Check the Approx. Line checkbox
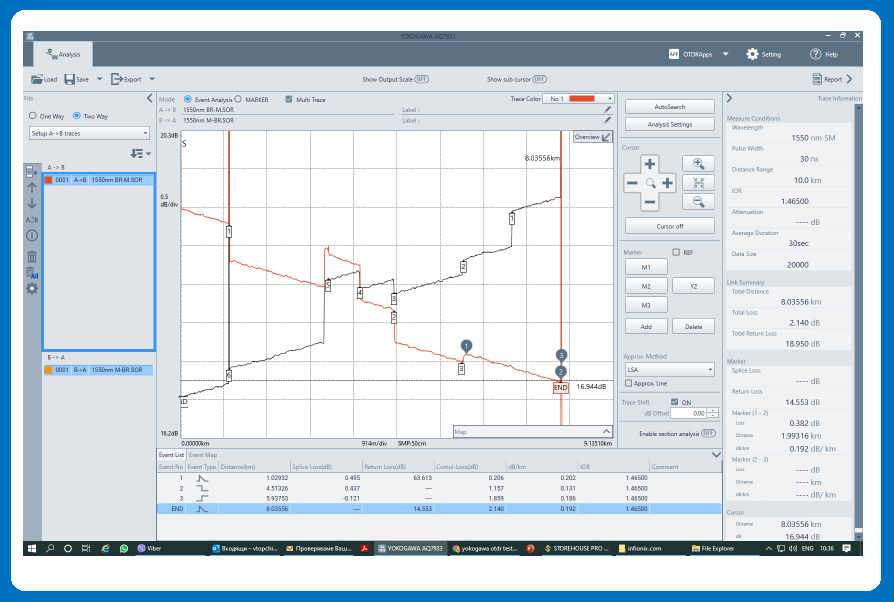This screenshot has height=602, width=894. pos(628,384)
